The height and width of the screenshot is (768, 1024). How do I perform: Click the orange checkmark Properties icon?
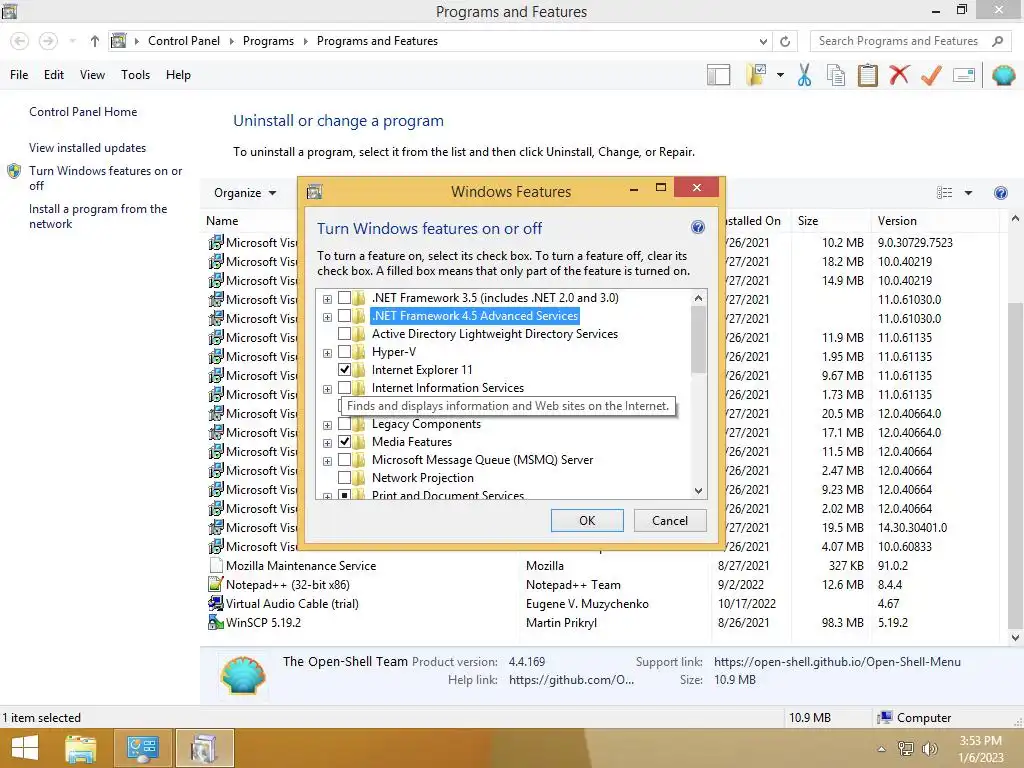[931, 75]
